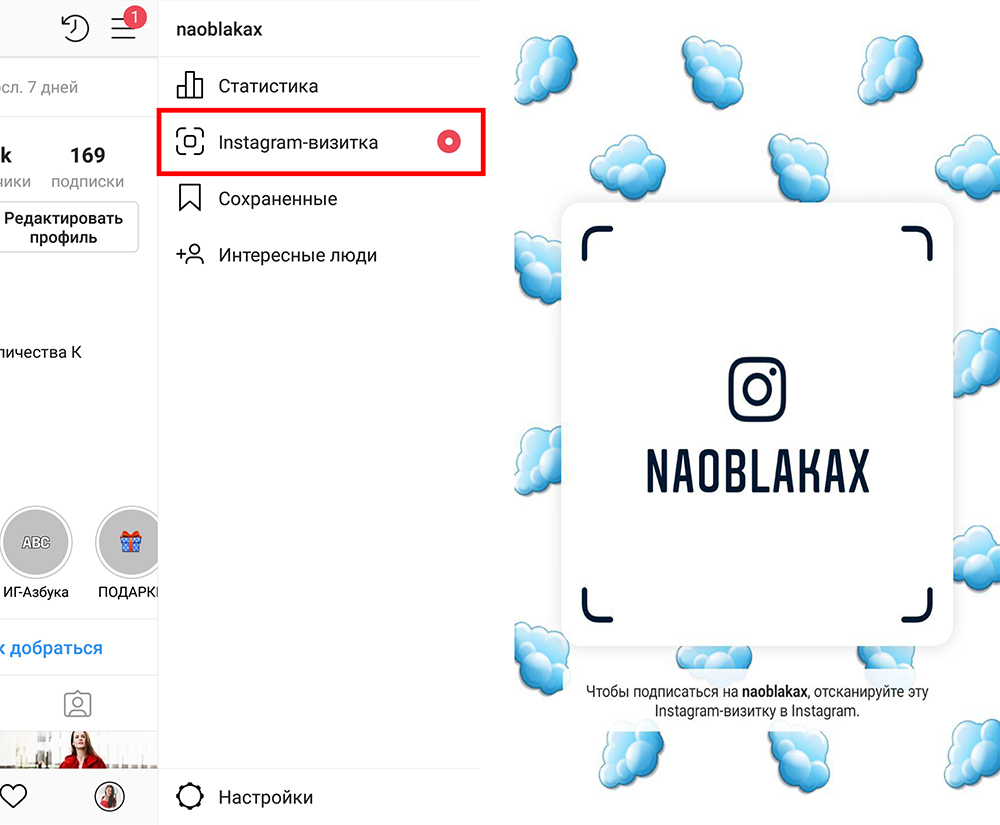Open the Настройки settings entry
The width and height of the screenshot is (1000, 825).
point(319,797)
